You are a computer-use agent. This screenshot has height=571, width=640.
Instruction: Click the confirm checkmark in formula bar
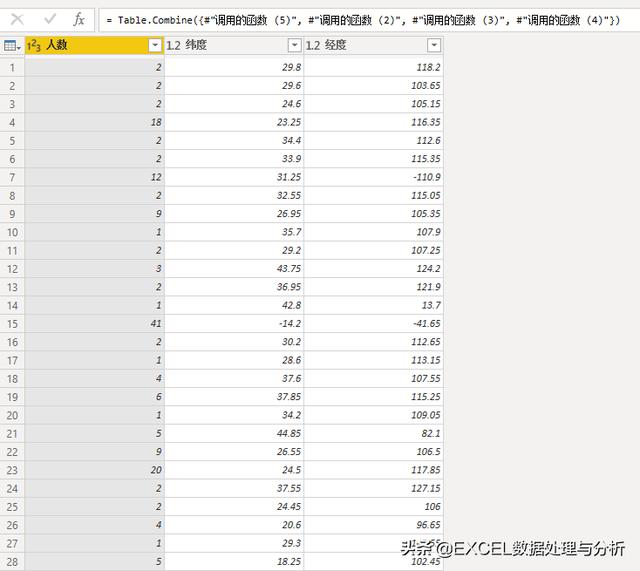[49, 19]
